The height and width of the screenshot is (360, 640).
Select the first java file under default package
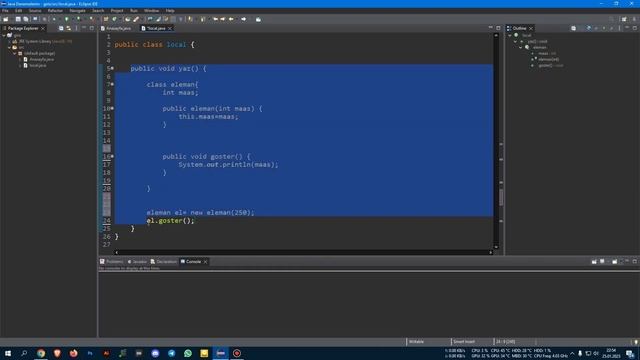tap(39, 60)
